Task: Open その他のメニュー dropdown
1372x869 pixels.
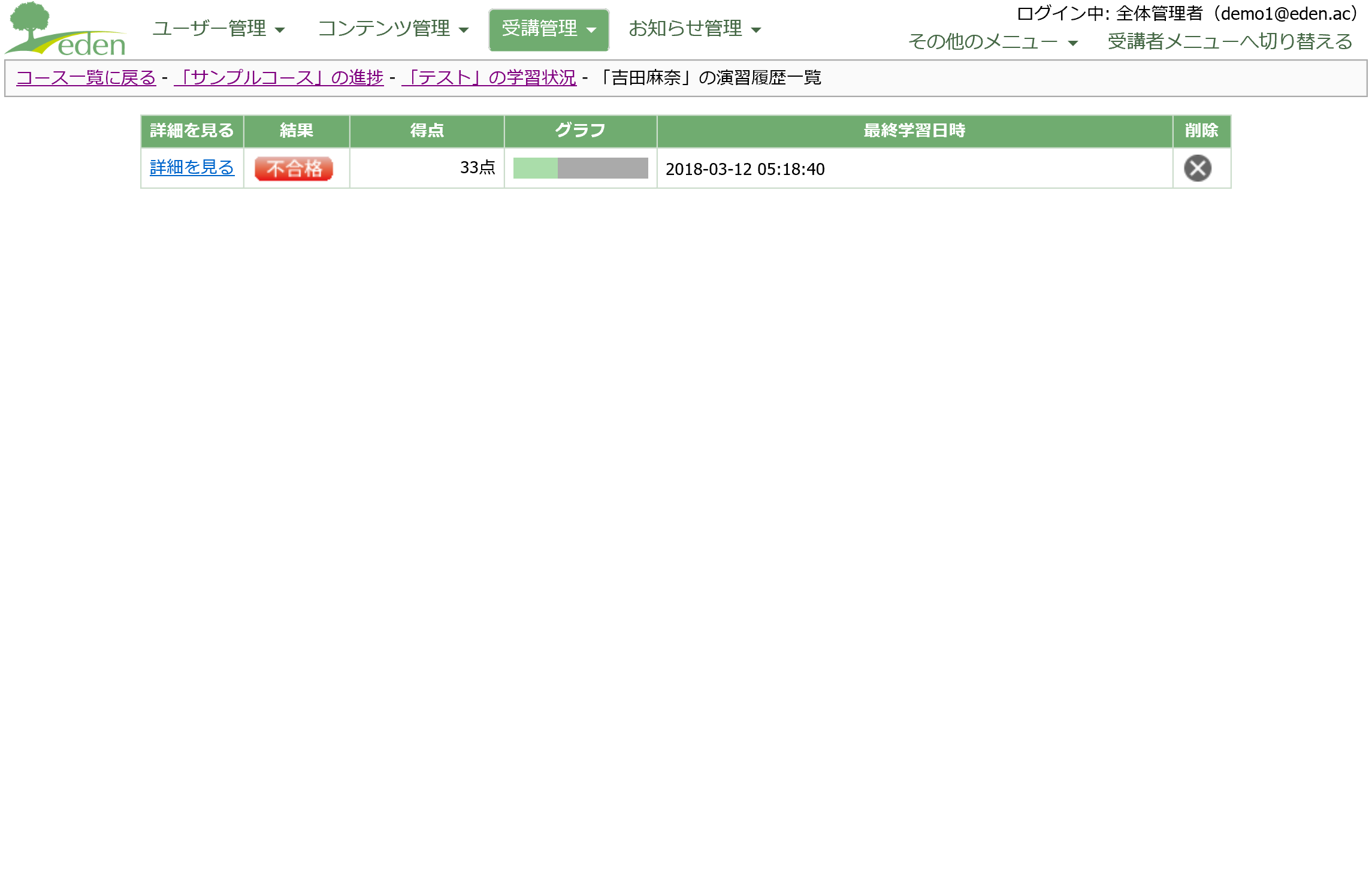Action: coord(993,42)
